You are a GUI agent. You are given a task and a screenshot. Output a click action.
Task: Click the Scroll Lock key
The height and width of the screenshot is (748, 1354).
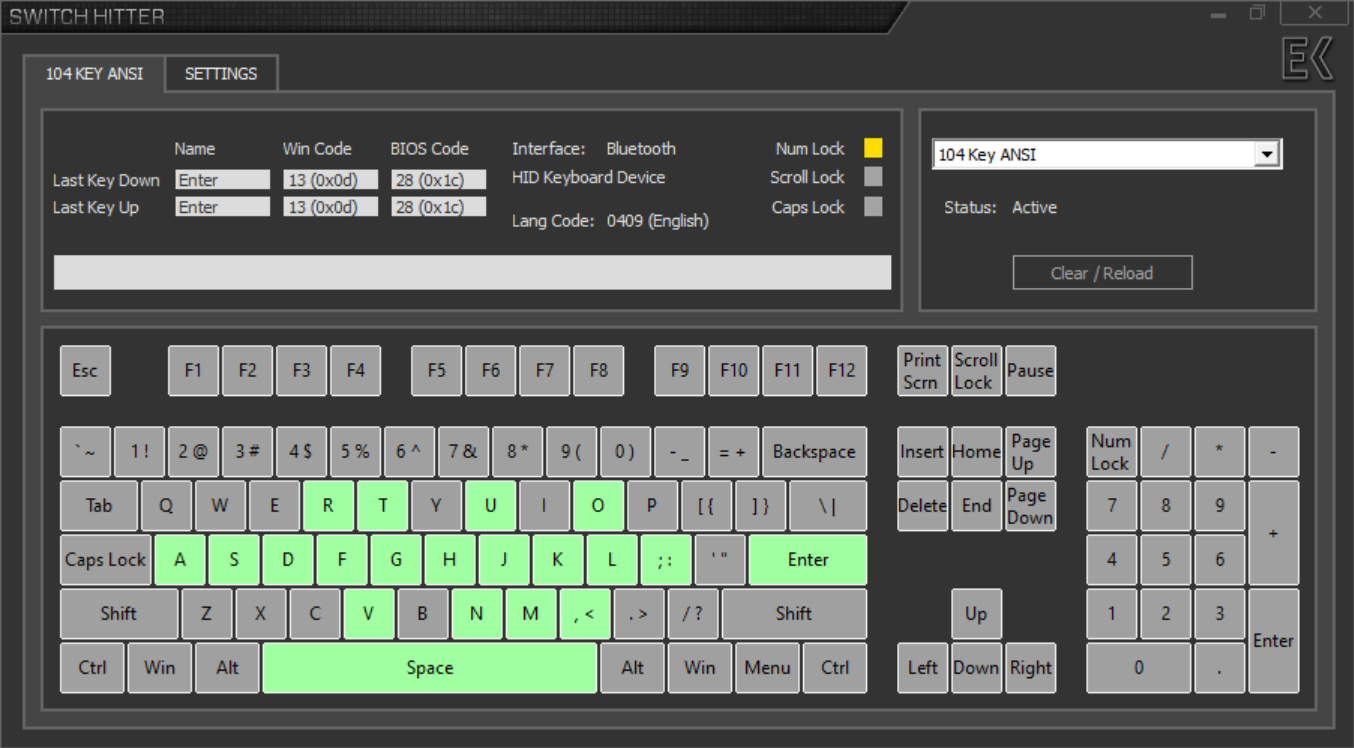point(976,371)
